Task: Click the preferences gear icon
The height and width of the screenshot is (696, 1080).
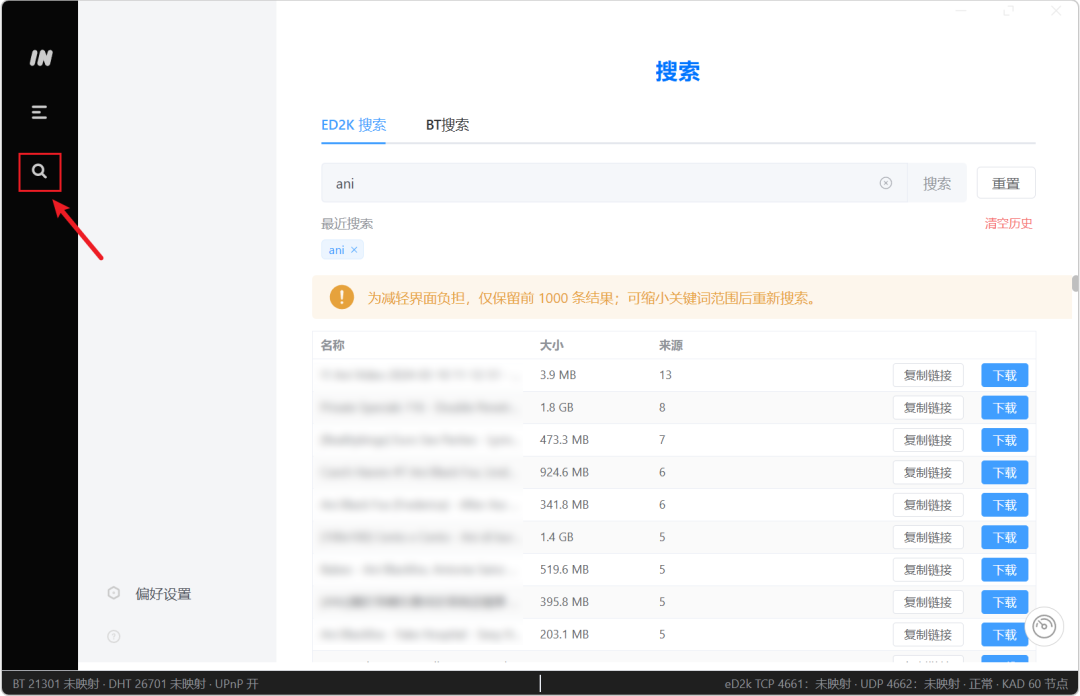Action: coord(114,593)
